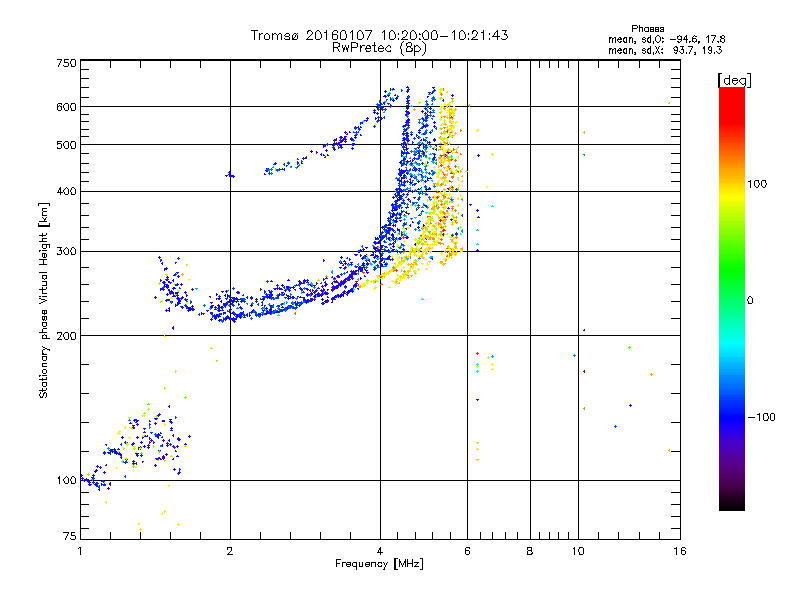800x600 pixels.
Task: Click the y-axis tick label '500'
Action: pos(66,145)
